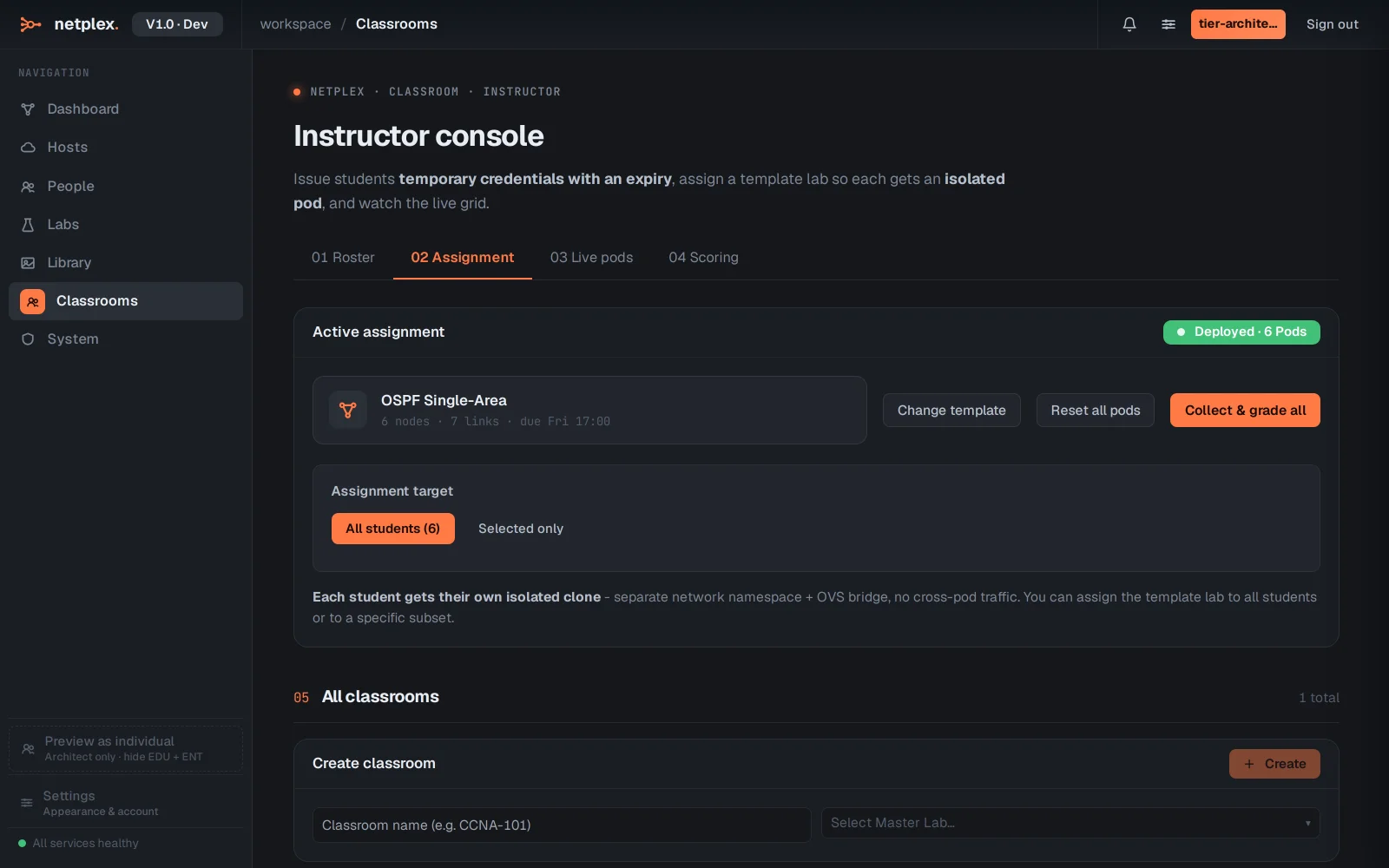The height and width of the screenshot is (868, 1389).
Task: Sign out of the account
Action: click(x=1333, y=24)
